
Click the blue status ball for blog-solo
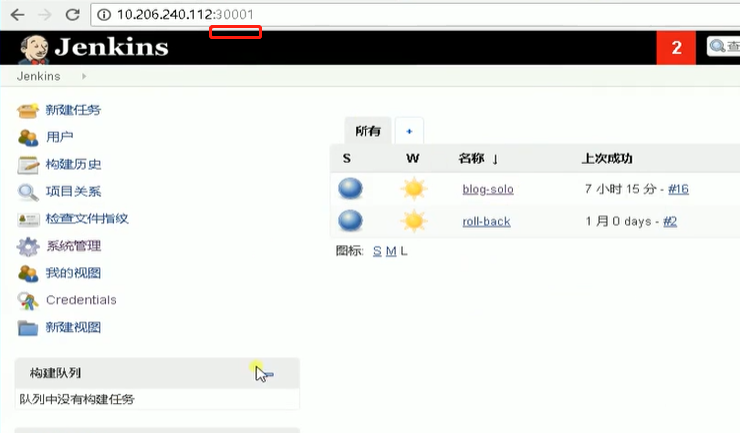pyautogui.click(x=350, y=188)
